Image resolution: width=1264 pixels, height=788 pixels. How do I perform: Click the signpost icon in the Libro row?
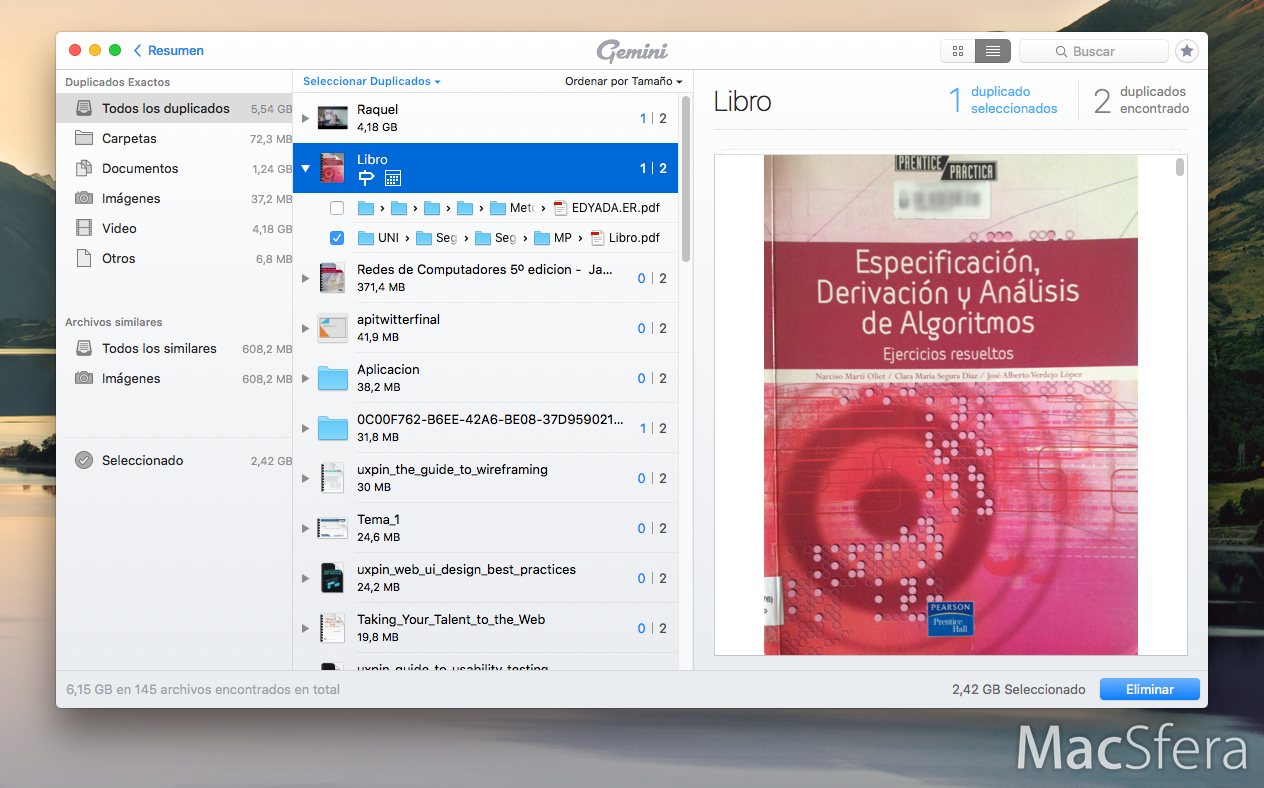tap(366, 178)
